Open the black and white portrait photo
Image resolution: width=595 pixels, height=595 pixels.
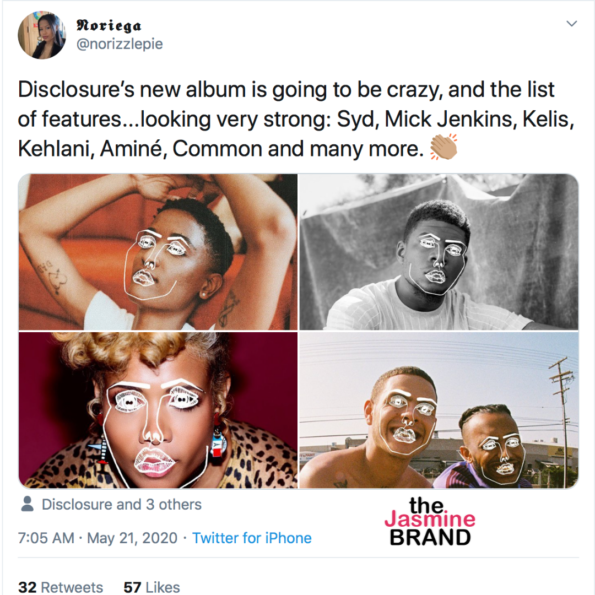(x=439, y=252)
